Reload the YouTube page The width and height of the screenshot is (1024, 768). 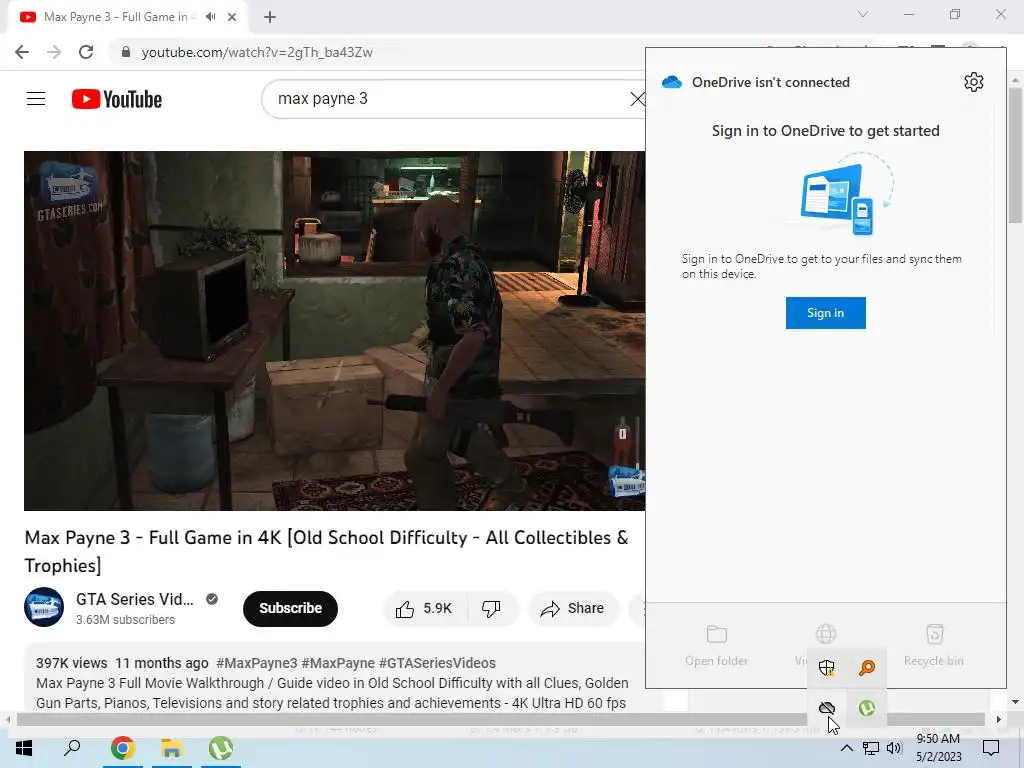[x=86, y=52]
